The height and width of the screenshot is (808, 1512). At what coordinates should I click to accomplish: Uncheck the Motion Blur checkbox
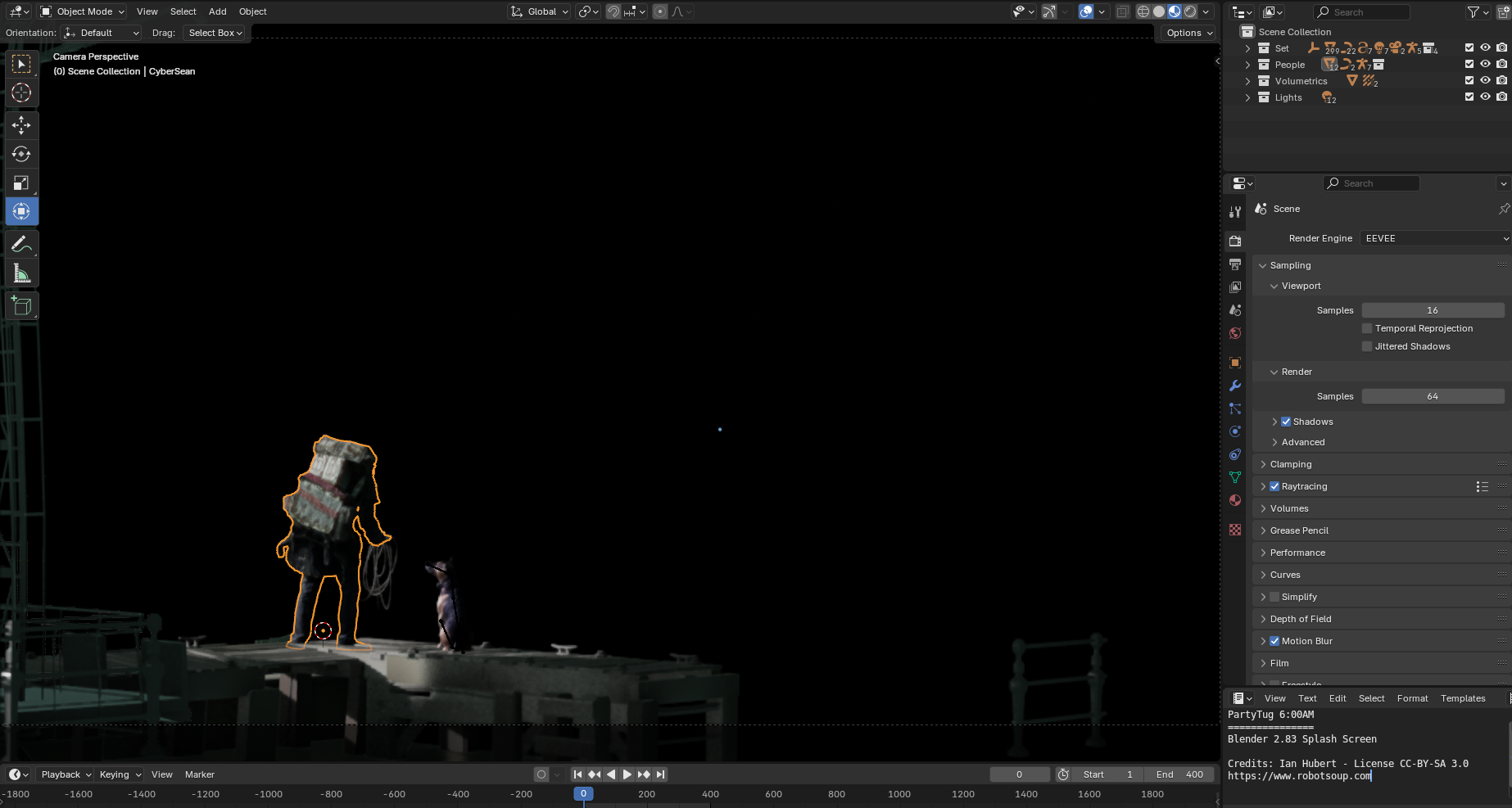pyautogui.click(x=1274, y=641)
